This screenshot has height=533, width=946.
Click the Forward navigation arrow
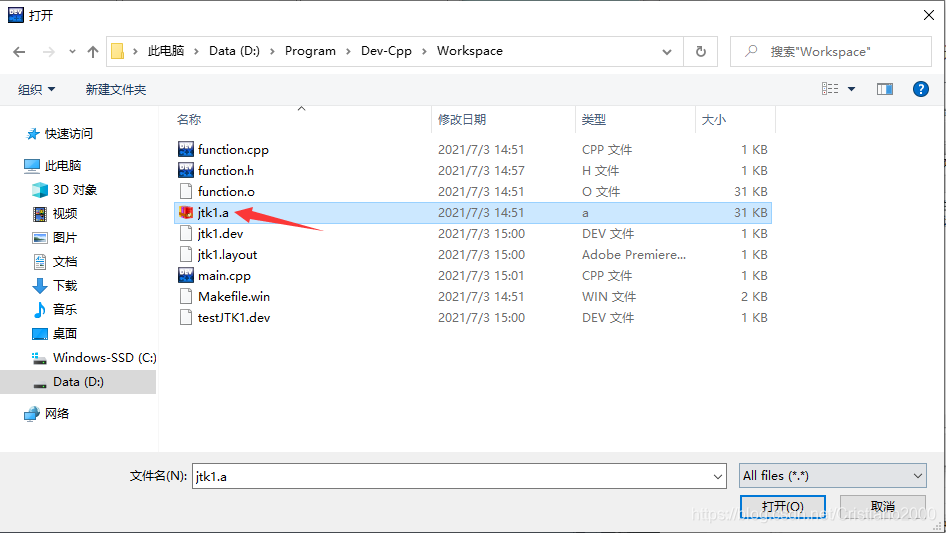pyautogui.click(x=49, y=52)
